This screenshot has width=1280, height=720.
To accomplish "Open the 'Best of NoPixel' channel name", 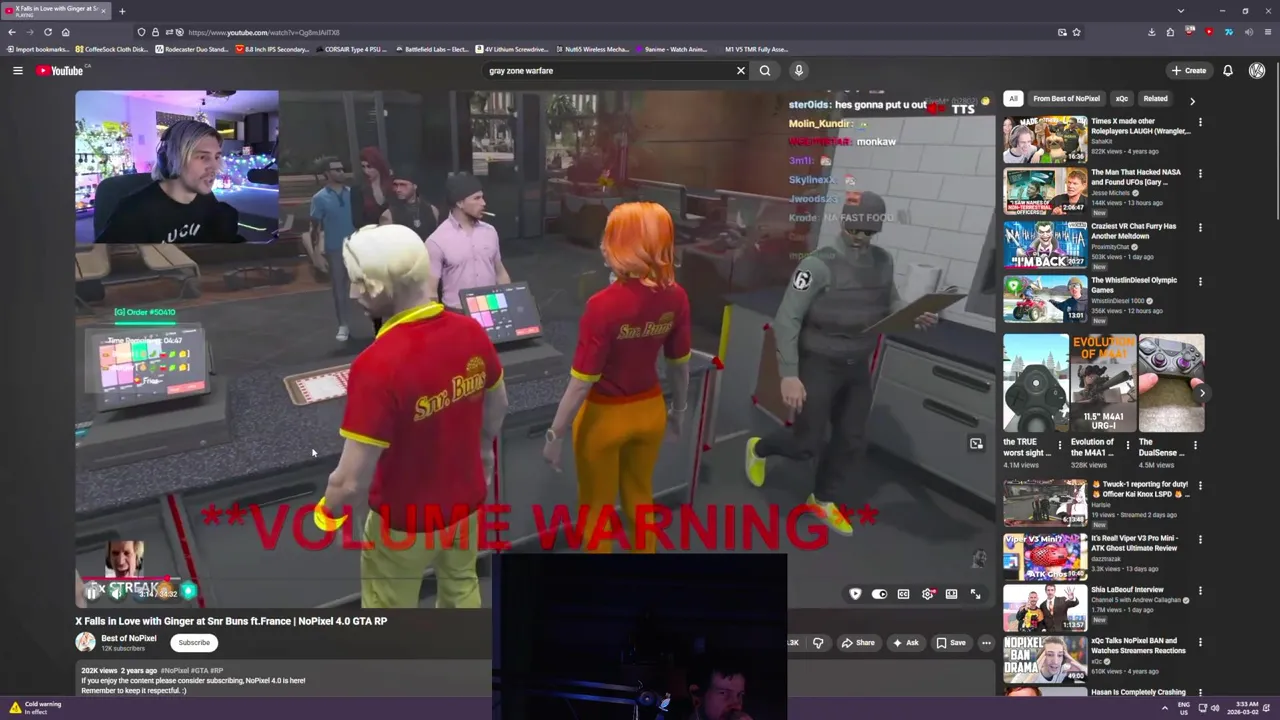I will [129, 638].
